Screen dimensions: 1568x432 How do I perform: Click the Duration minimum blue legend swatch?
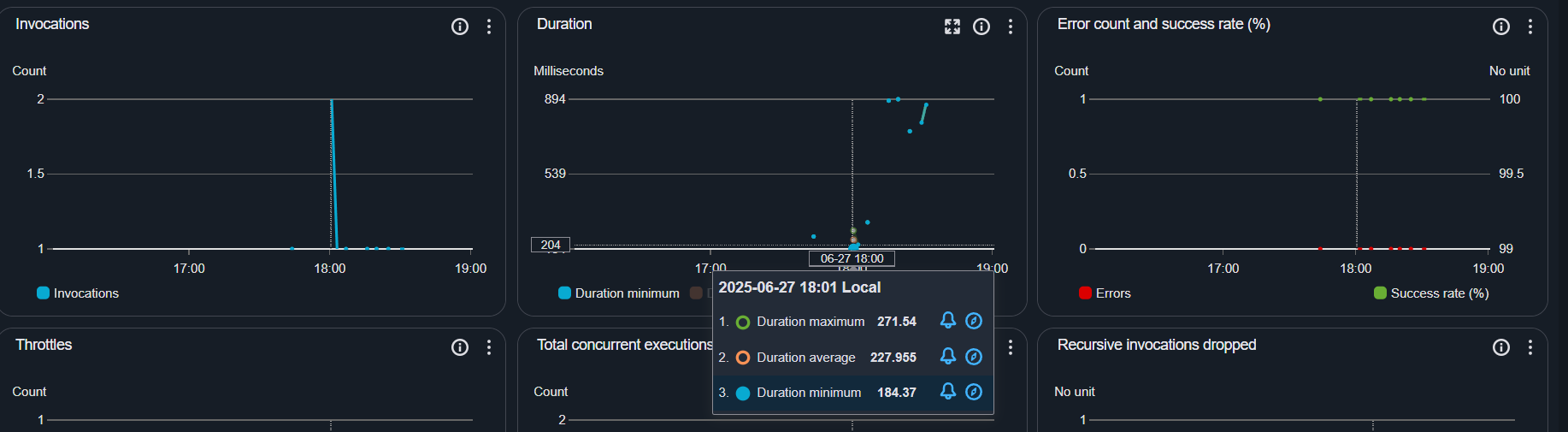564,293
